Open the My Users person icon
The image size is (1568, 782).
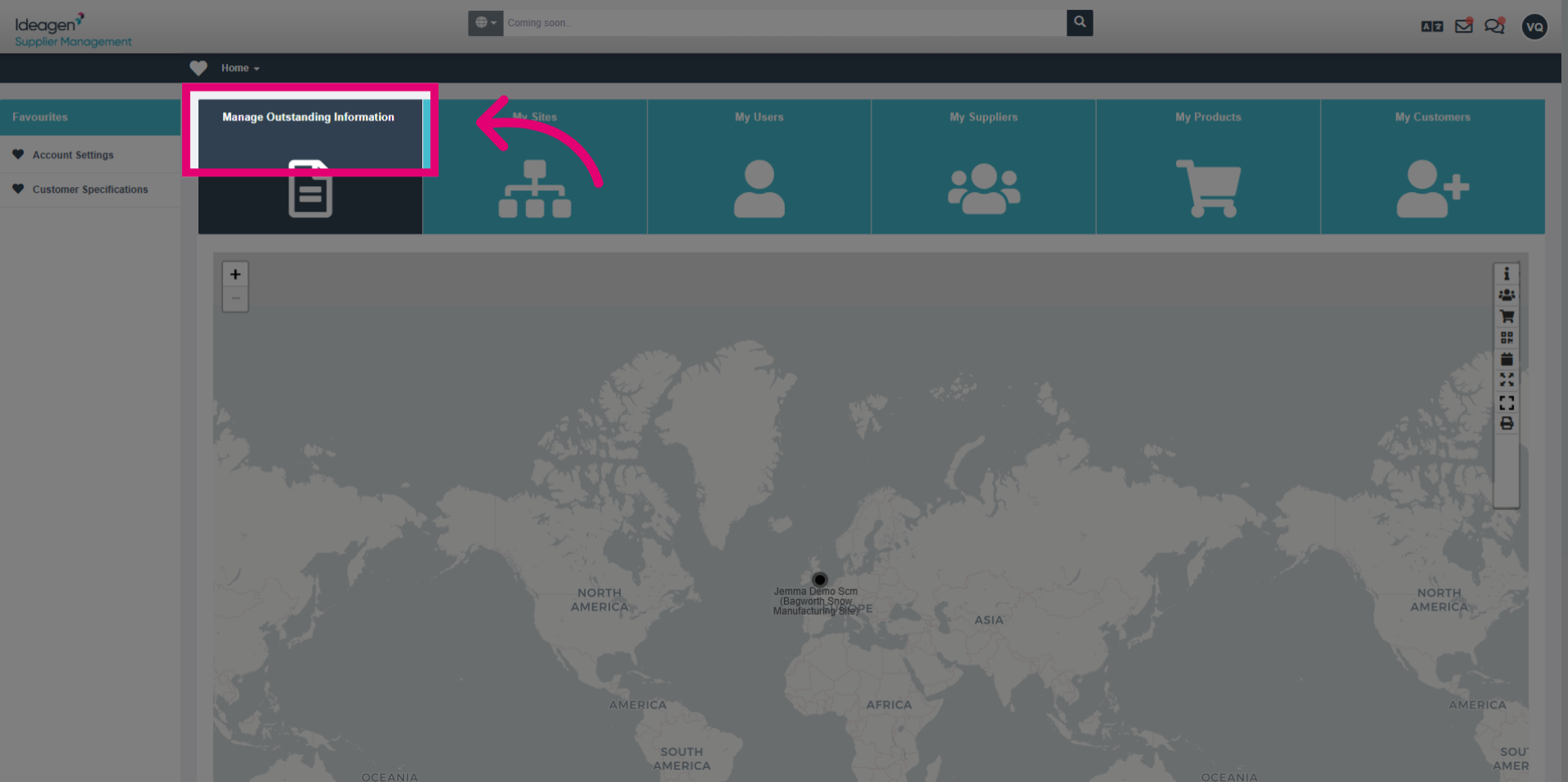click(x=759, y=189)
